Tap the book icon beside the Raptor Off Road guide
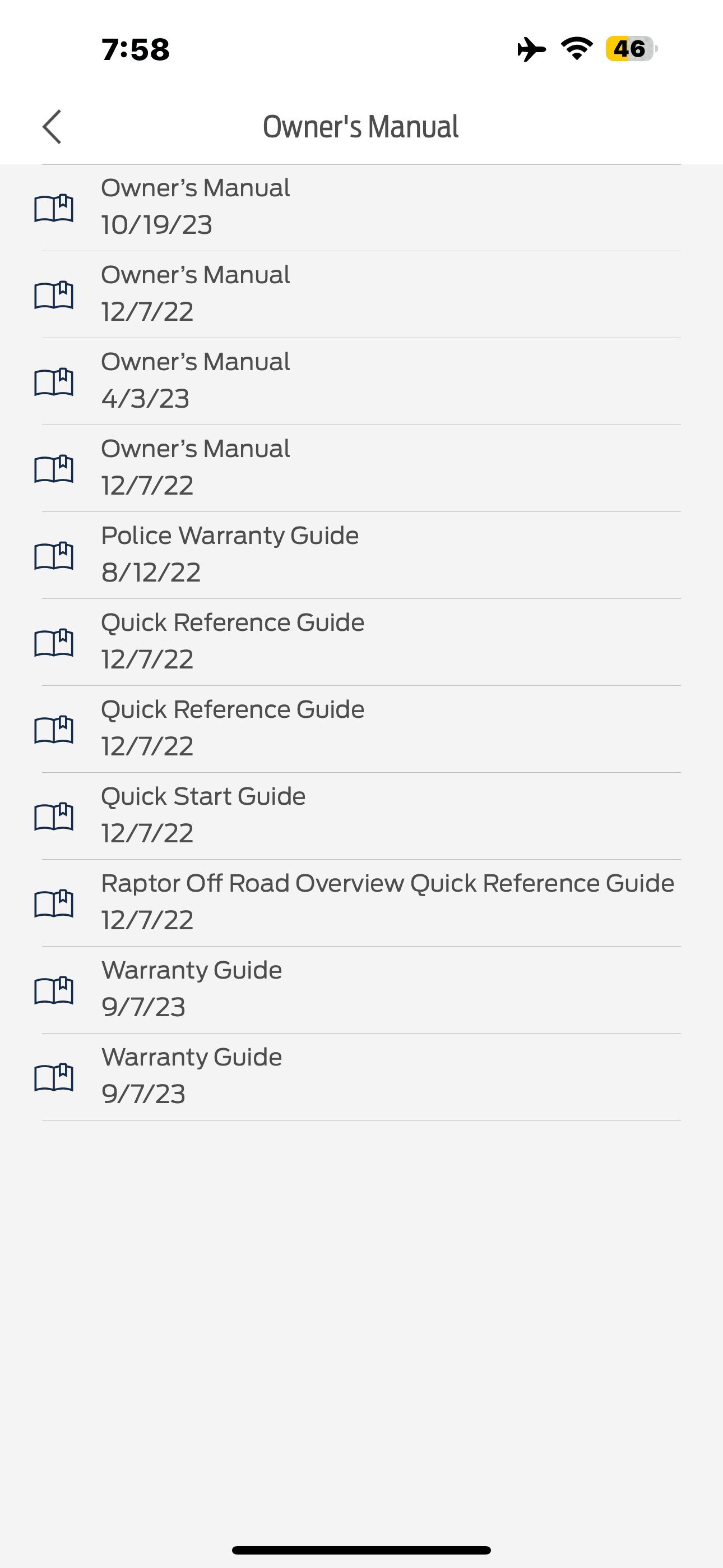Viewport: 723px width, 1568px height. [x=54, y=903]
